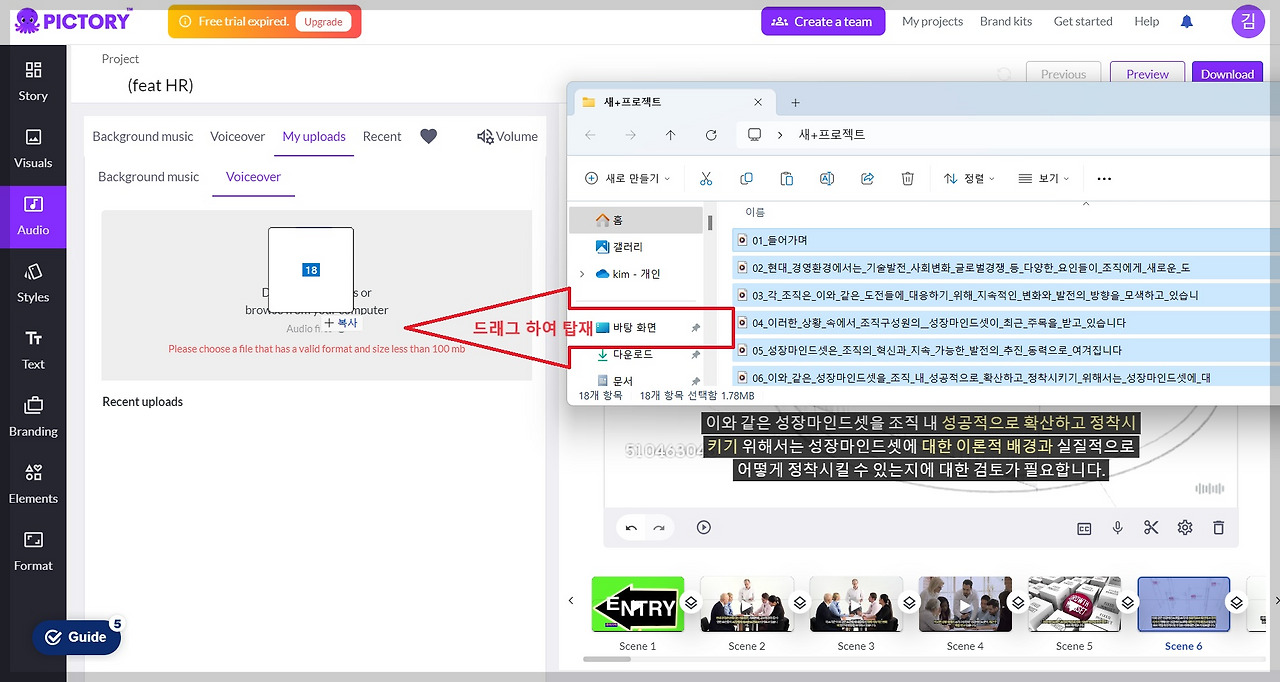Open the Branding section in sidebar
This screenshot has height=682, width=1280.
click(33, 417)
